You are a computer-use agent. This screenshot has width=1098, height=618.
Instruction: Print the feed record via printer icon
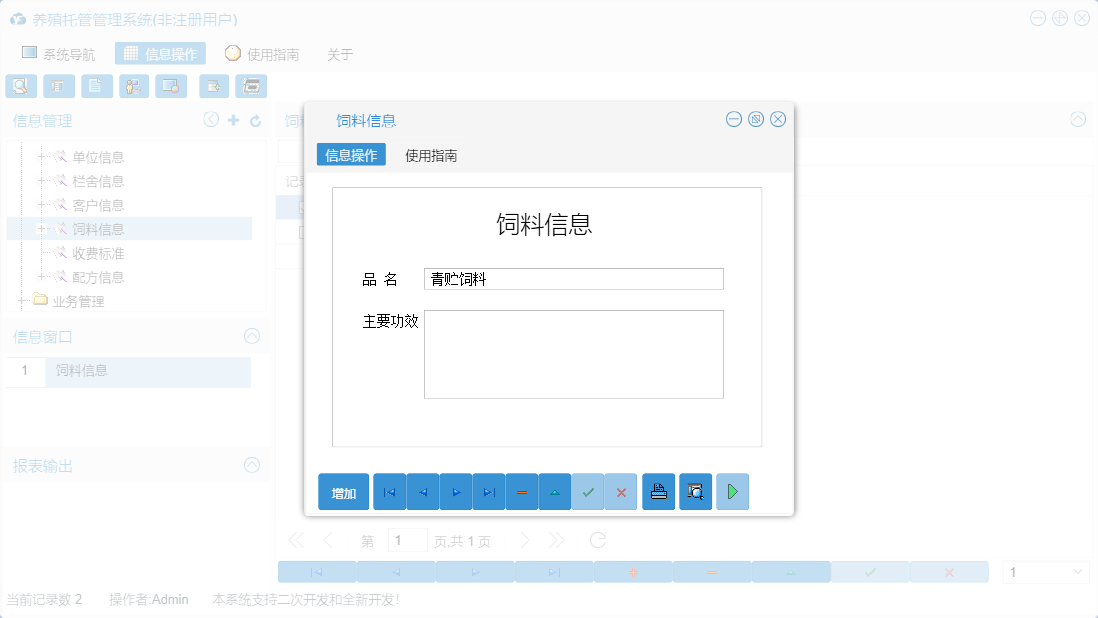[659, 492]
